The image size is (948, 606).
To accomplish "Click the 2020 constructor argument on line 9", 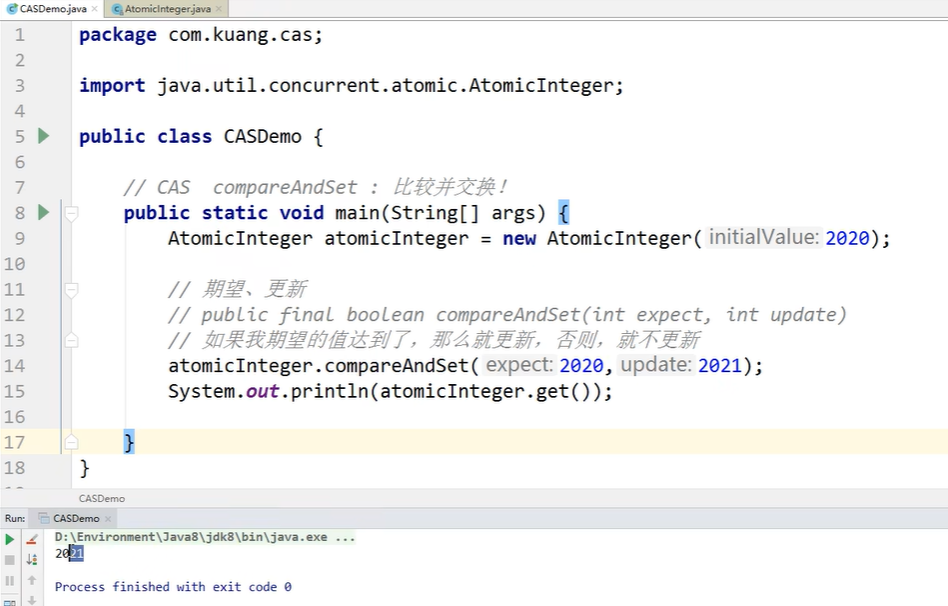I will click(847, 238).
